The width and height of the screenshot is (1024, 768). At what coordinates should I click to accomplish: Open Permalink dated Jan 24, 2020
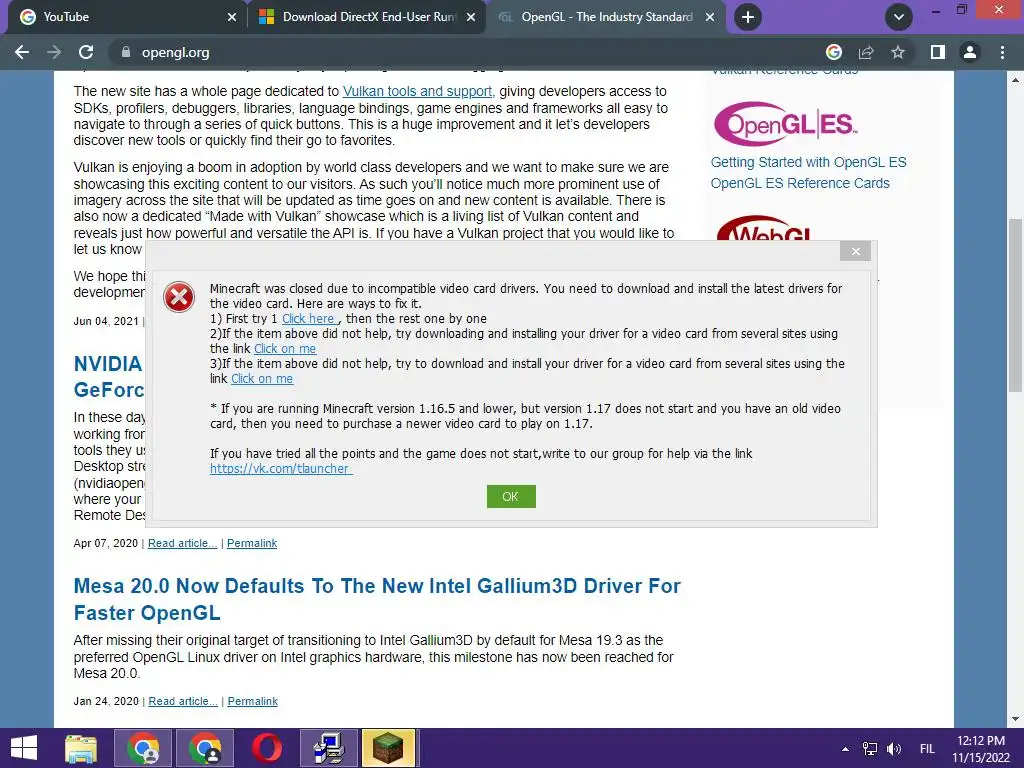253,701
